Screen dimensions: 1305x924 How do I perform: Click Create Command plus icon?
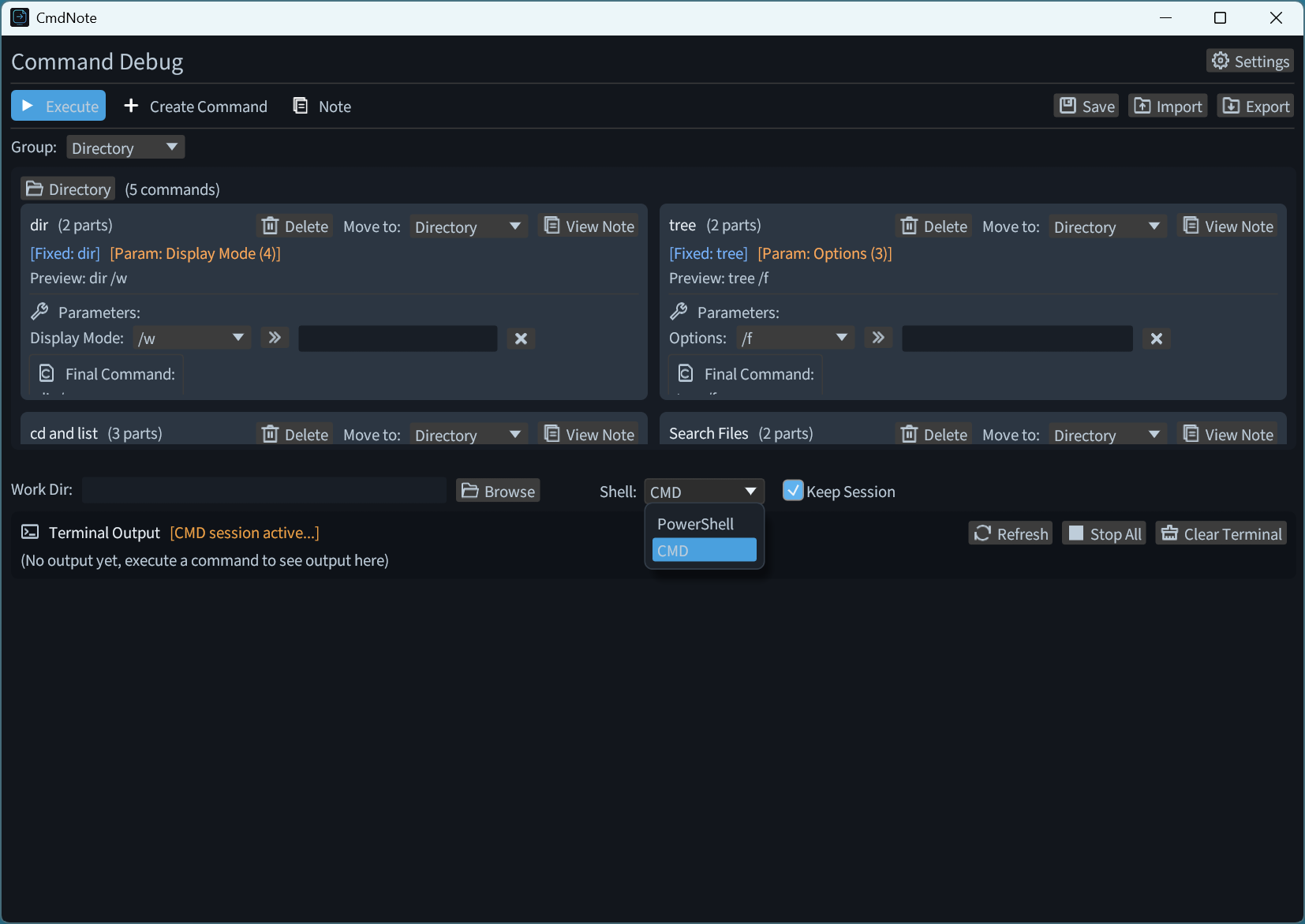(x=131, y=106)
